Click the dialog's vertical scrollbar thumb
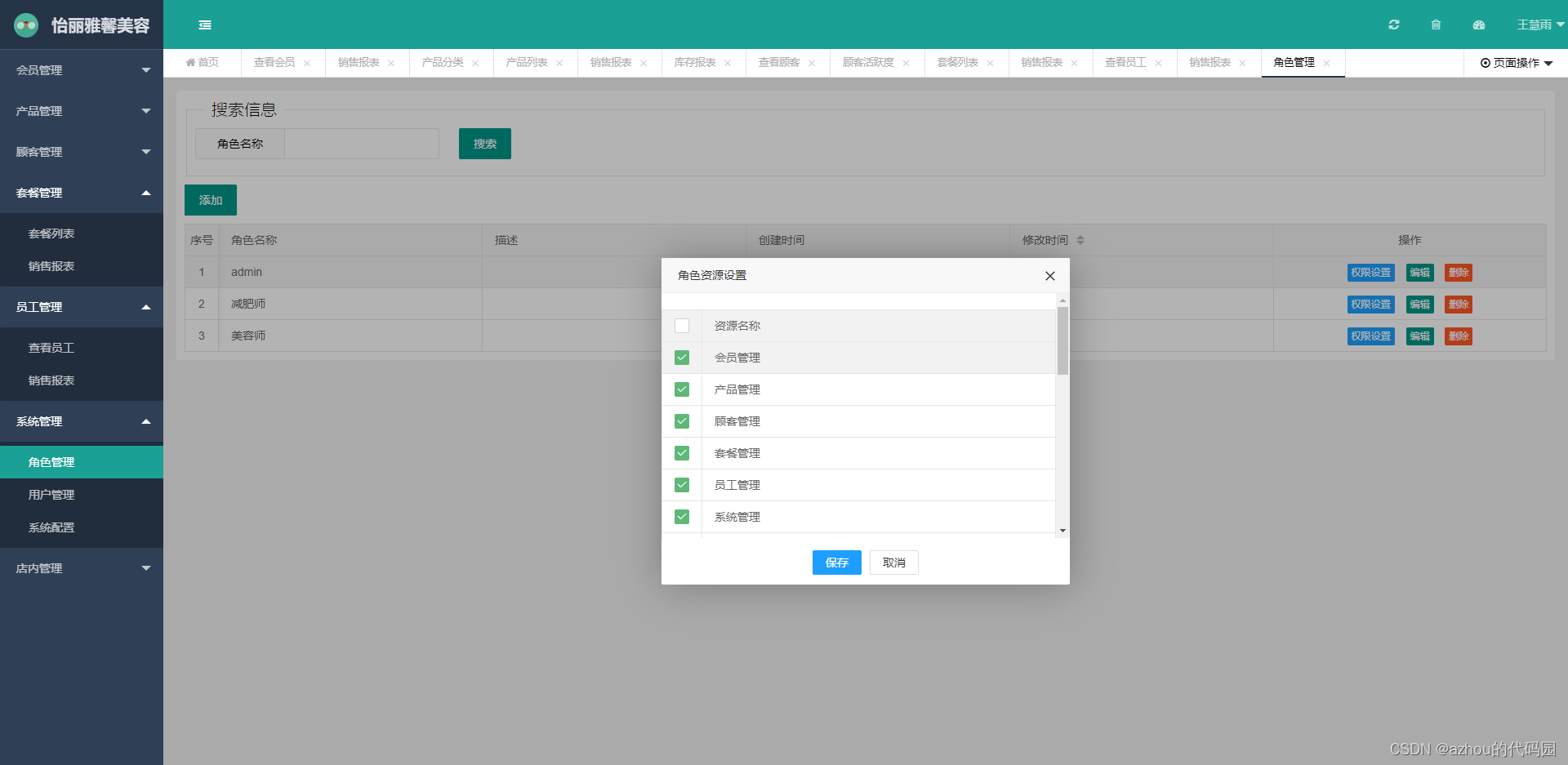The image size is (1568, 765). 1062,340
